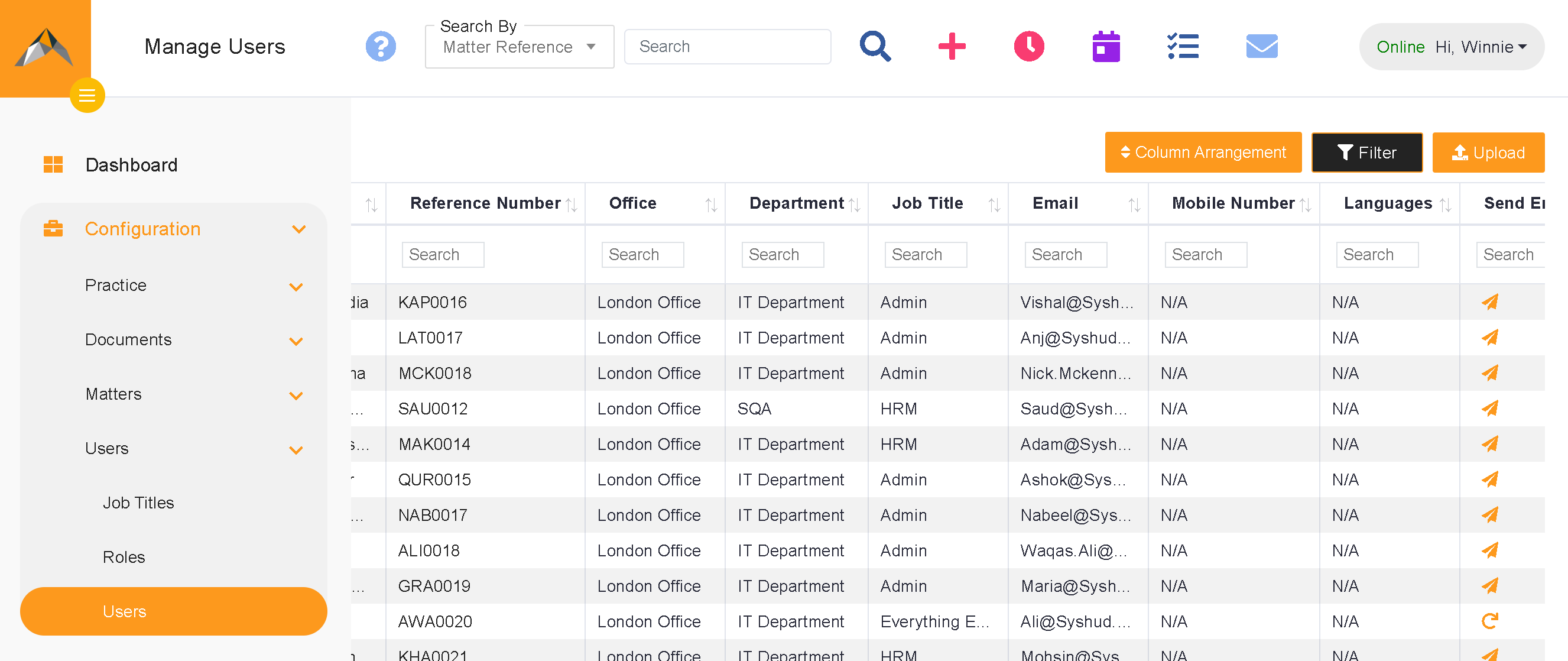Viewport: 1568px width, 661px height.
Task: Click the Vishal@Sysh... email cell
Action: 1077,302
